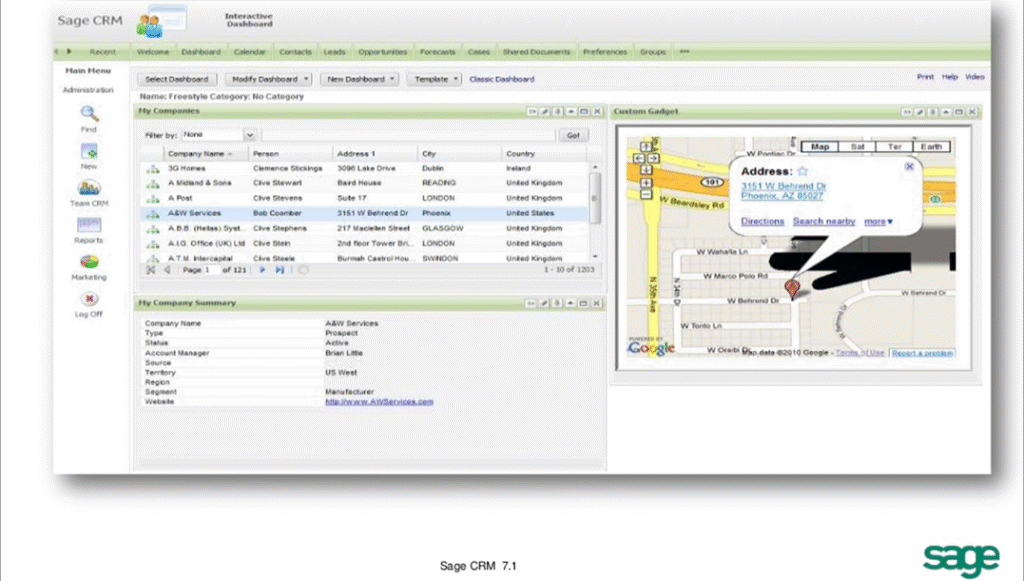Go to next page of My Companies

[x=263, y=270]
